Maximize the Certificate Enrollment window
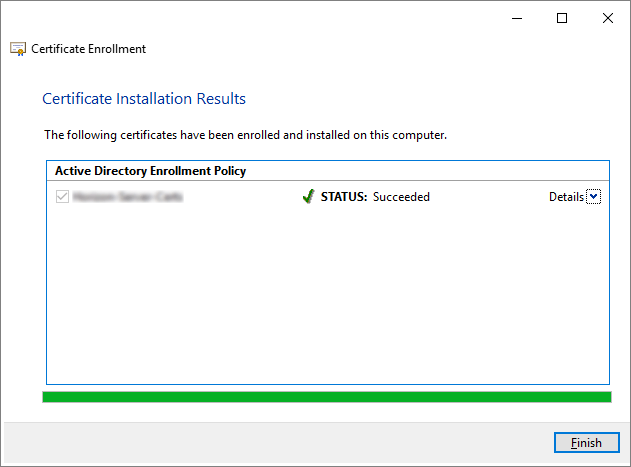The image size is (631, 467). point(562,18)
